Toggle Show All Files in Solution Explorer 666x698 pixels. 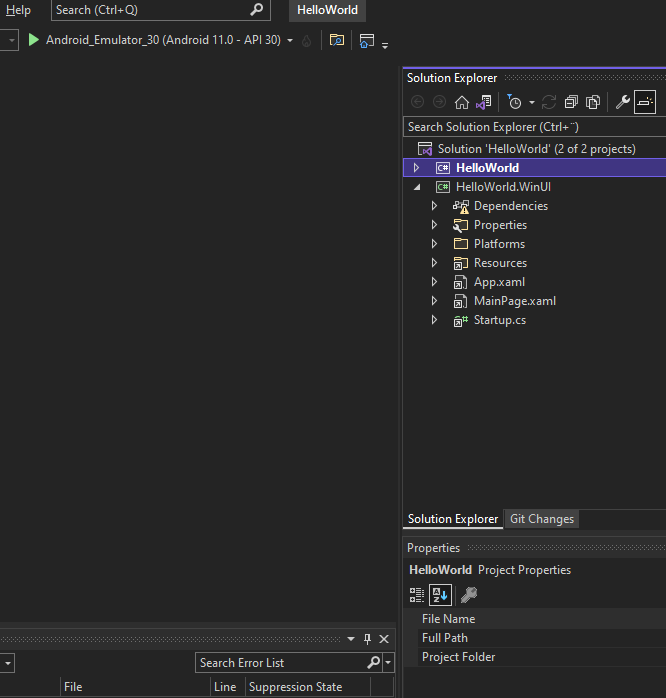593,102
